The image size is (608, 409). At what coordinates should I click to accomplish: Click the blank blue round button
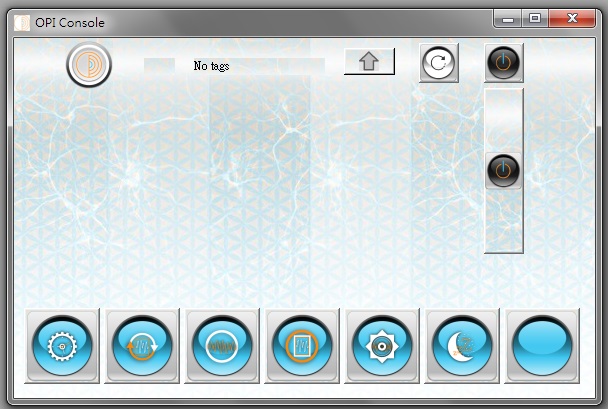542,346
